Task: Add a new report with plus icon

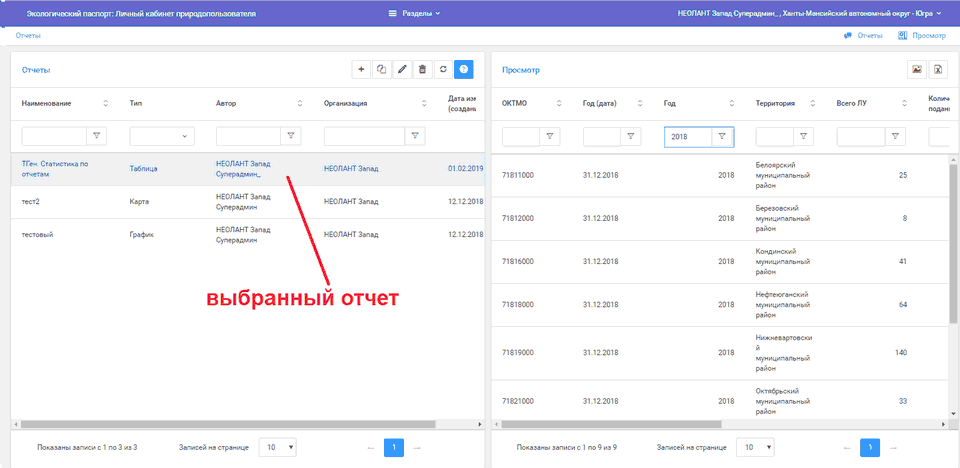Action: click(x=361, y=70)
